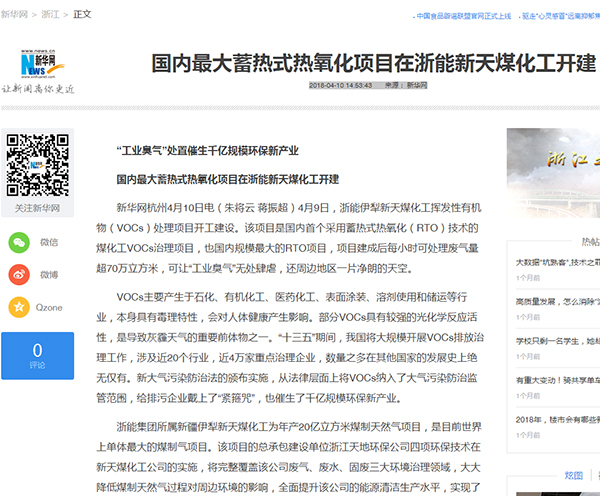Click the green WeChat share icon
Screen dimensions: 600x496
tap(19, 242)
